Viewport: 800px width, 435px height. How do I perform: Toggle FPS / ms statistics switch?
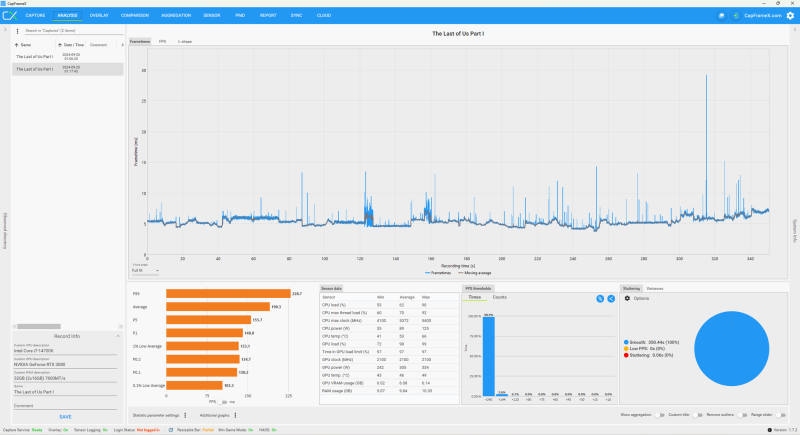(222, 402)
